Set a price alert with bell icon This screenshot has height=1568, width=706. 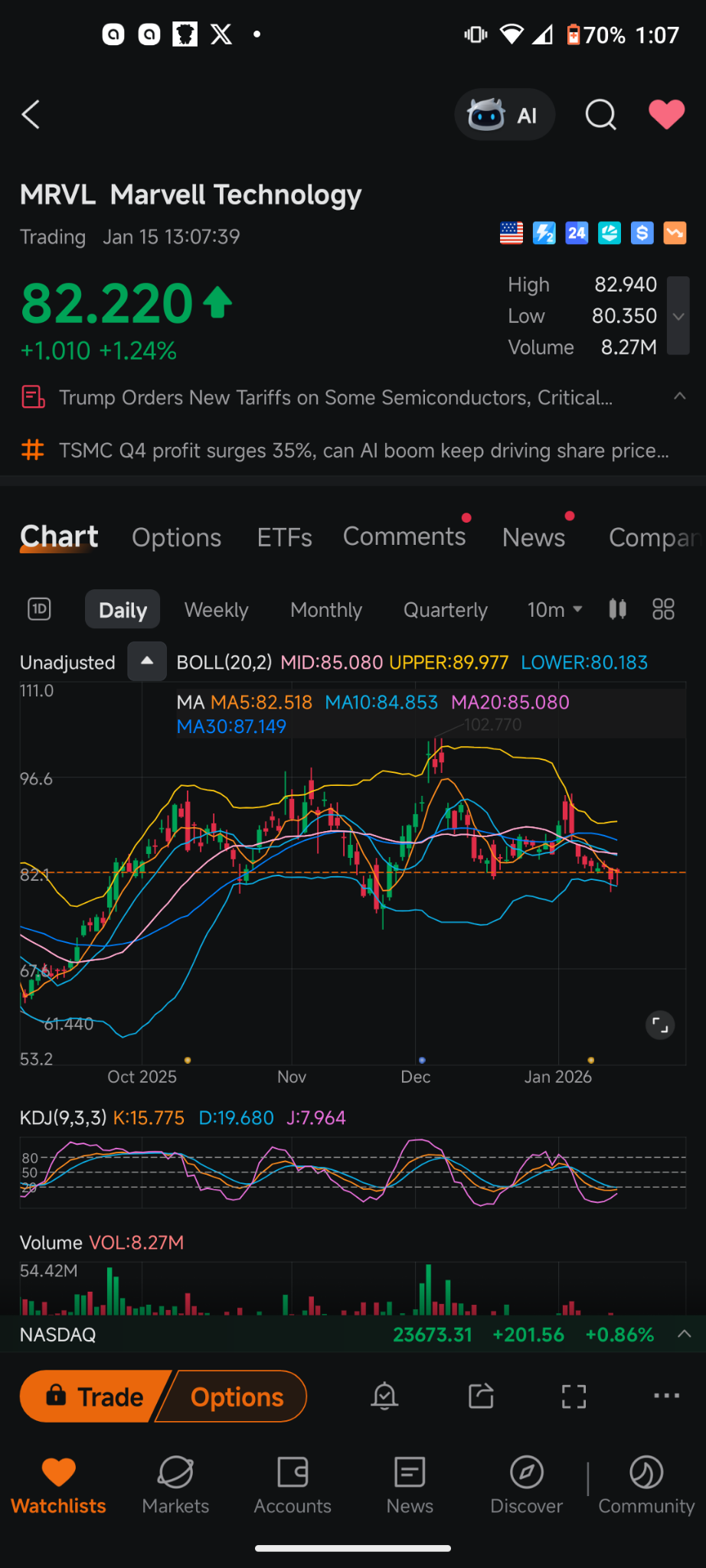click(x=384, y=1397)
